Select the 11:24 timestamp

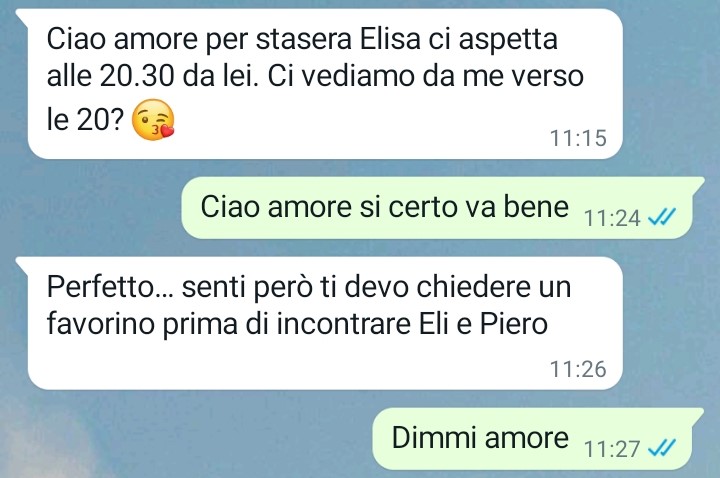[612, 218]
